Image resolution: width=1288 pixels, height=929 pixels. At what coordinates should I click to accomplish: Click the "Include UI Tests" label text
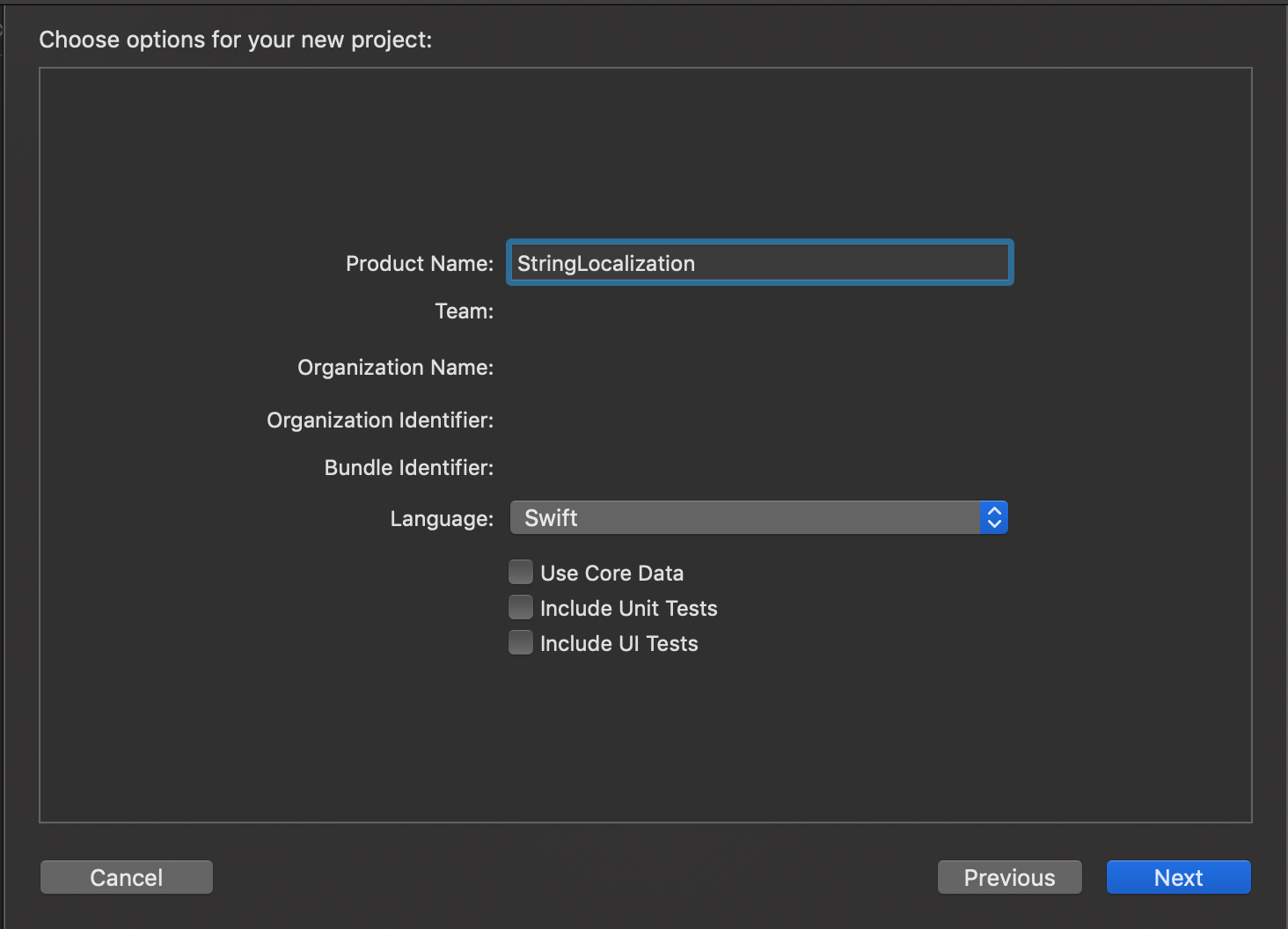[x=618, y=644]
